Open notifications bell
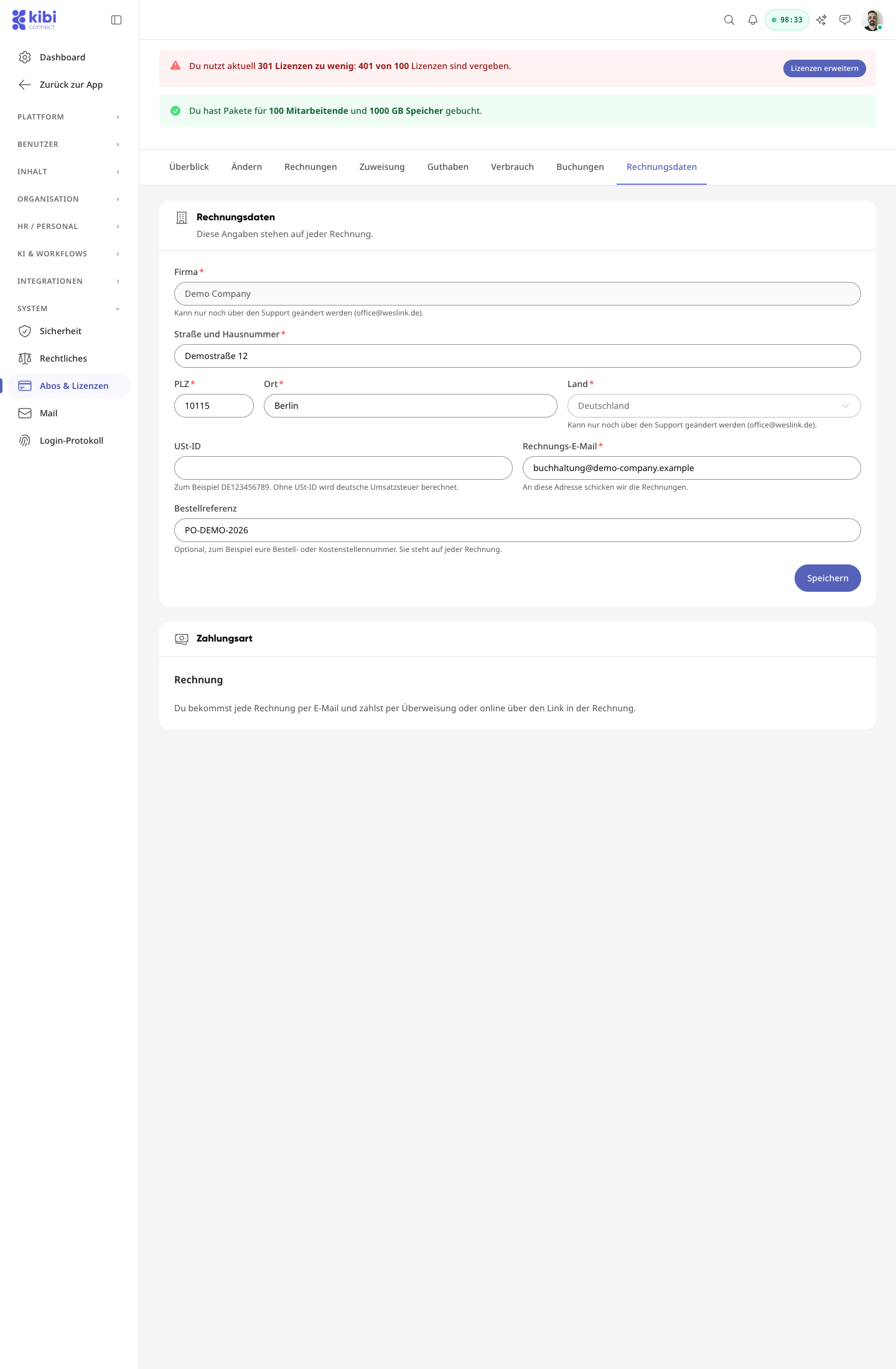Viewport: 896px width, 1369px height. 753,20
